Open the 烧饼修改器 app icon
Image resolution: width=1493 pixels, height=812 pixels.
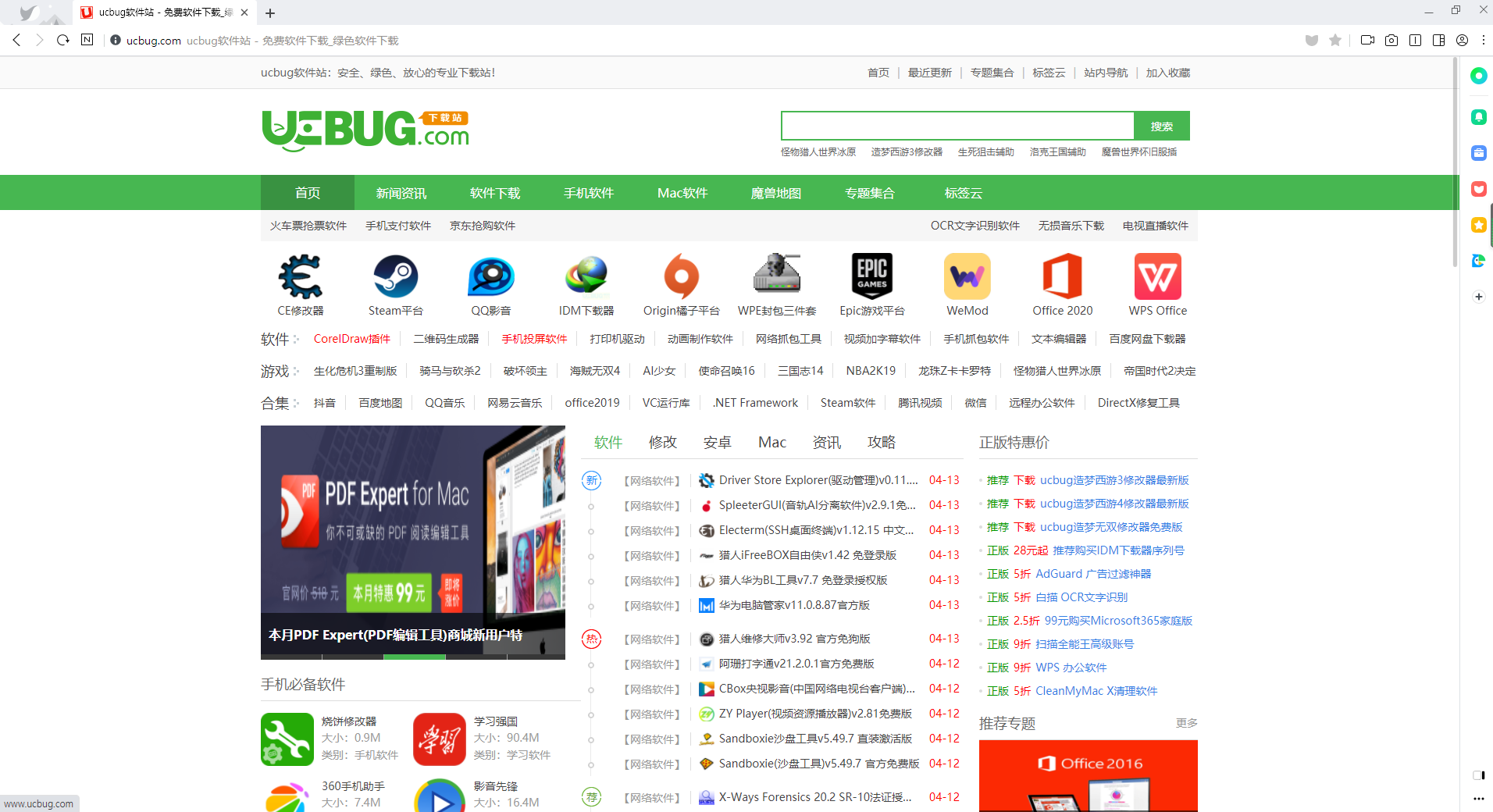click(287, 739)
